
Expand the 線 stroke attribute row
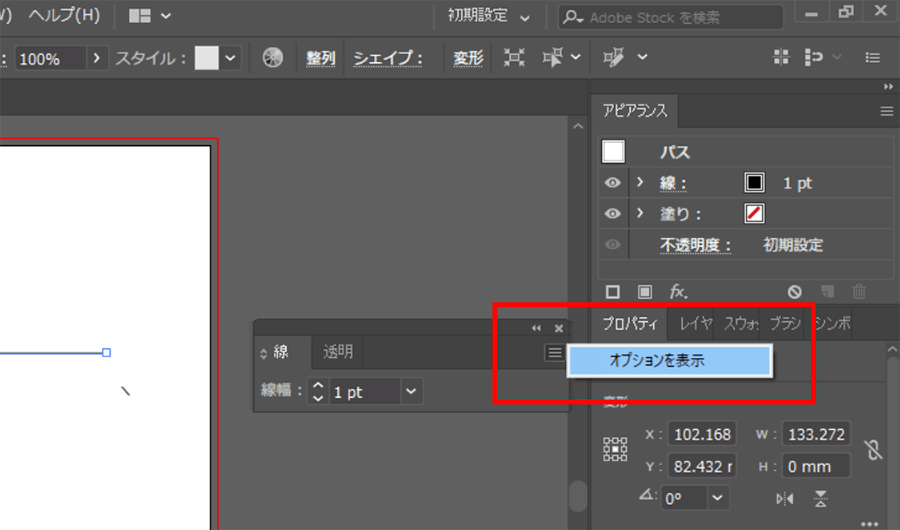[x=641, y=183]
